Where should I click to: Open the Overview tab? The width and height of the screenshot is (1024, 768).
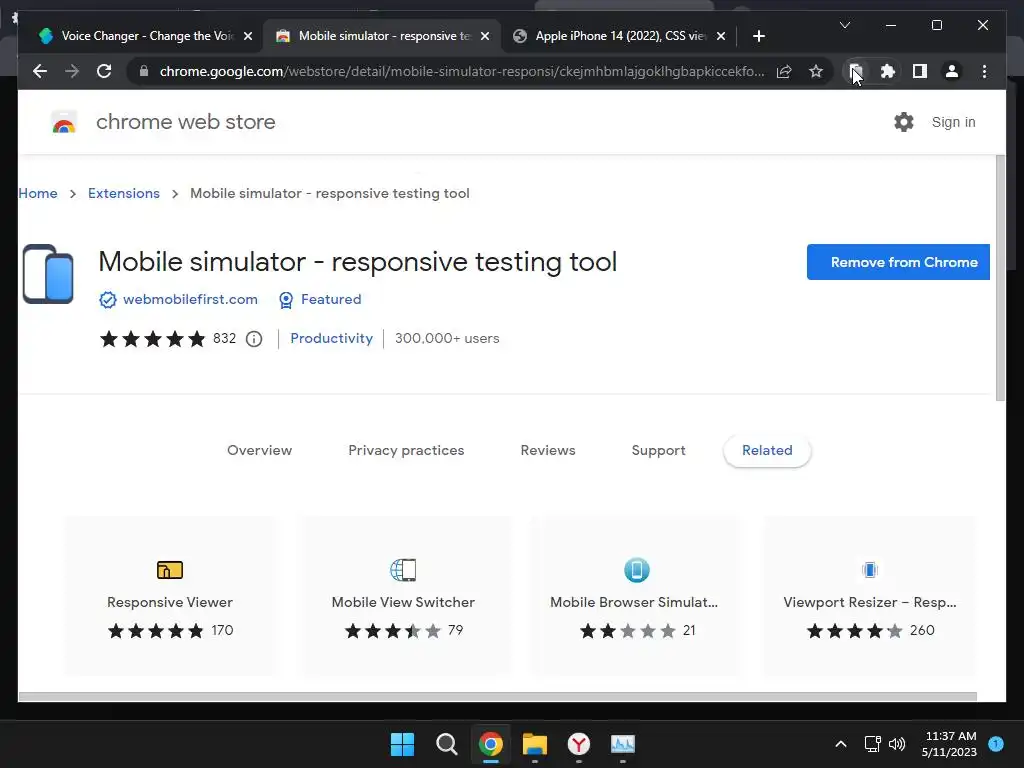tap(259, 450)
